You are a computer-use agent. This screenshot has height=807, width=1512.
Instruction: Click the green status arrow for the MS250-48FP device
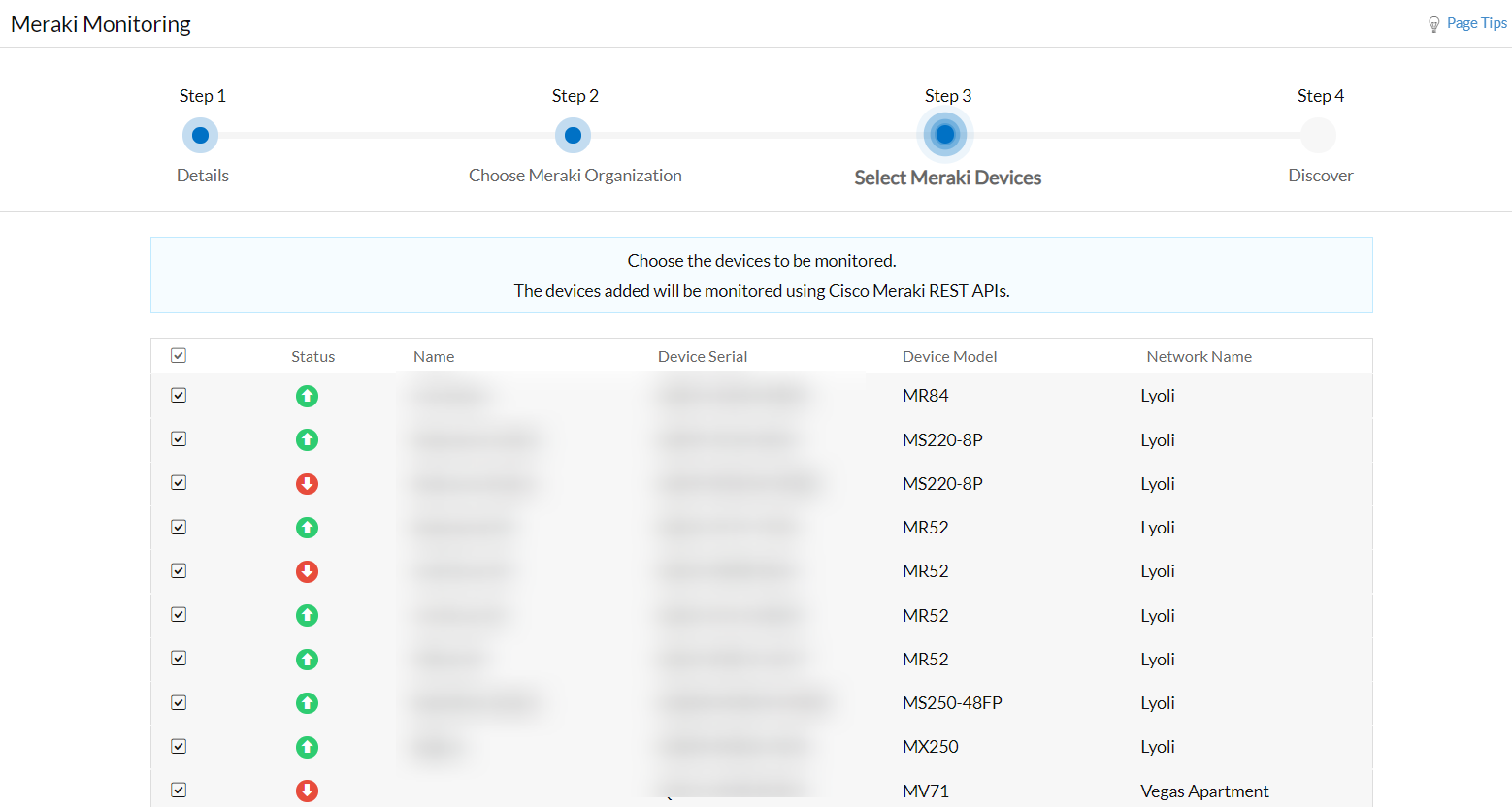(307, 702)
